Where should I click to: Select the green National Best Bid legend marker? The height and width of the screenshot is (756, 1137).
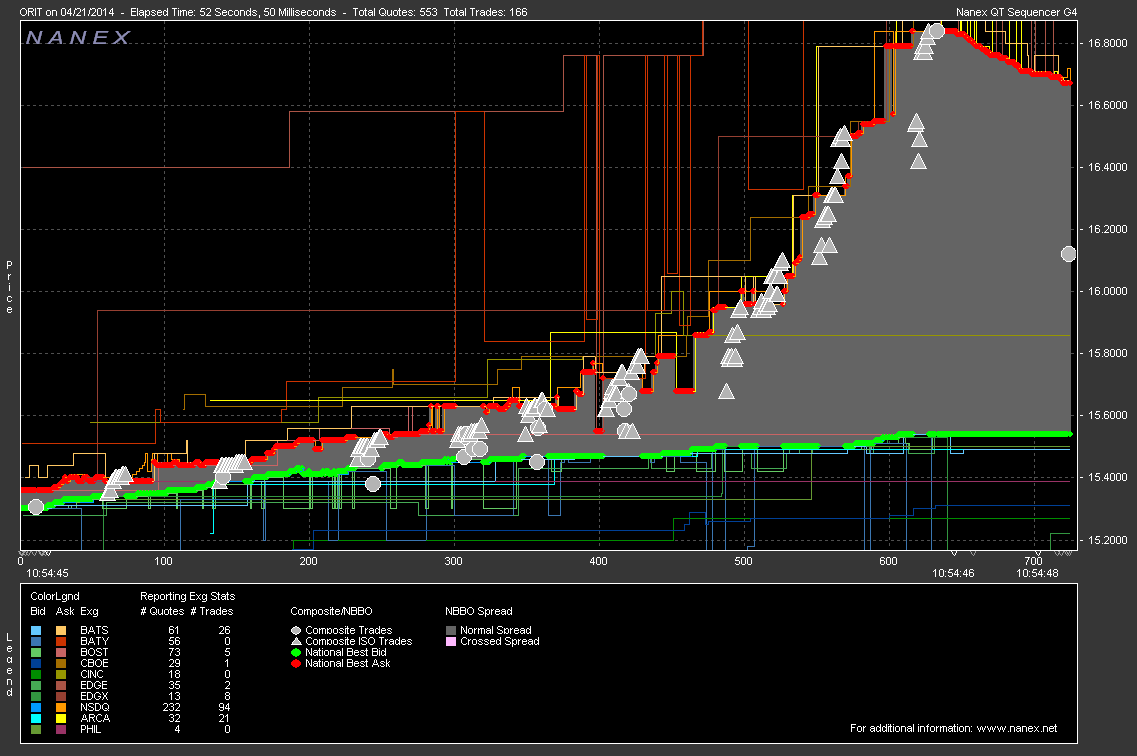[x=296, y=652]
